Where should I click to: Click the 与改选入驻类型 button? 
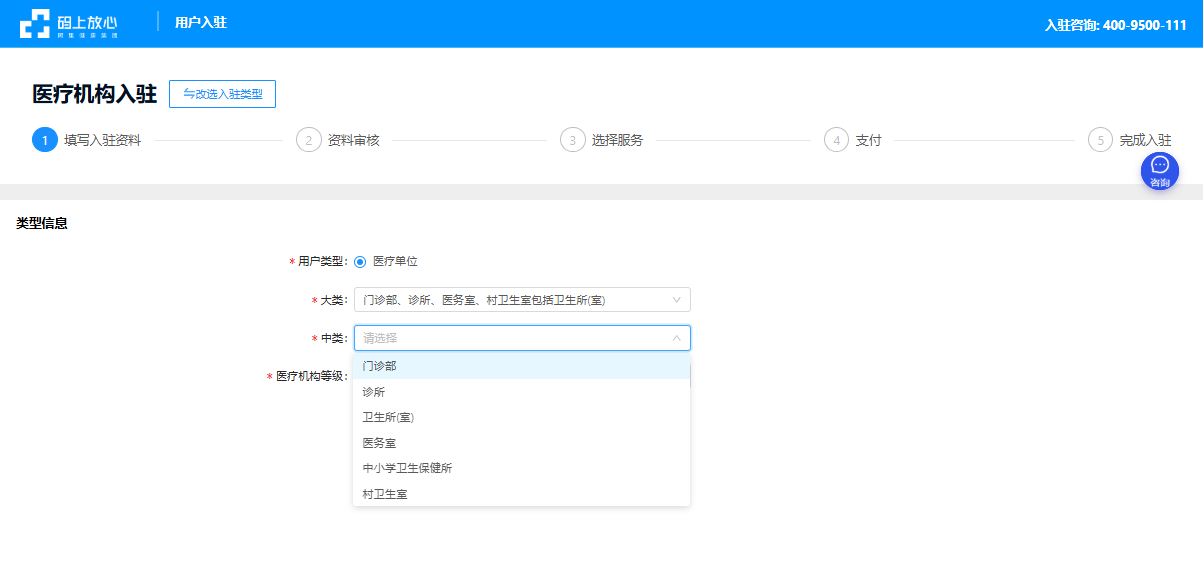(x=222, y=94)
